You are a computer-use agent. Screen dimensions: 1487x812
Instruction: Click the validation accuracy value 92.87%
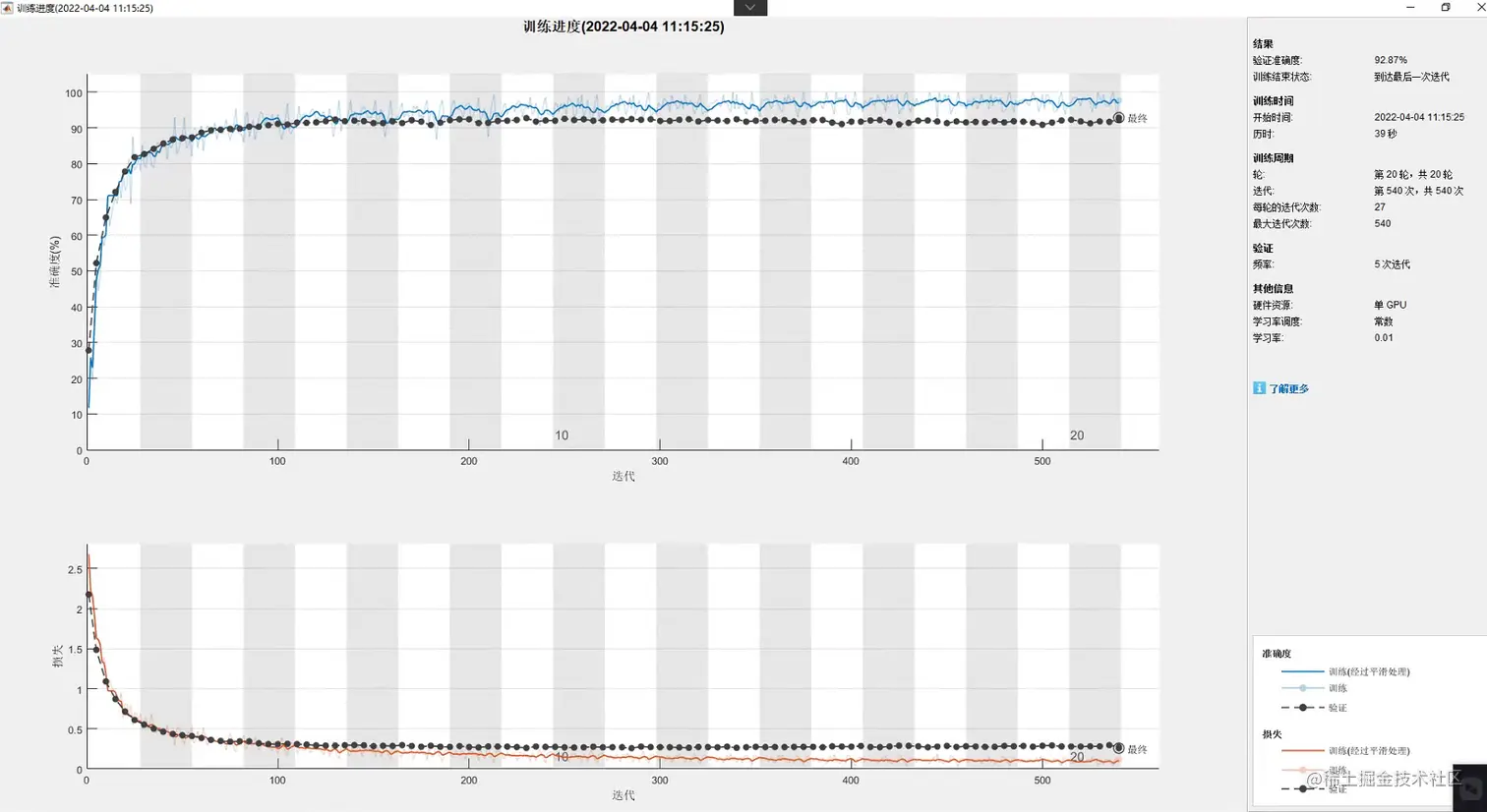coord(1391,60)
